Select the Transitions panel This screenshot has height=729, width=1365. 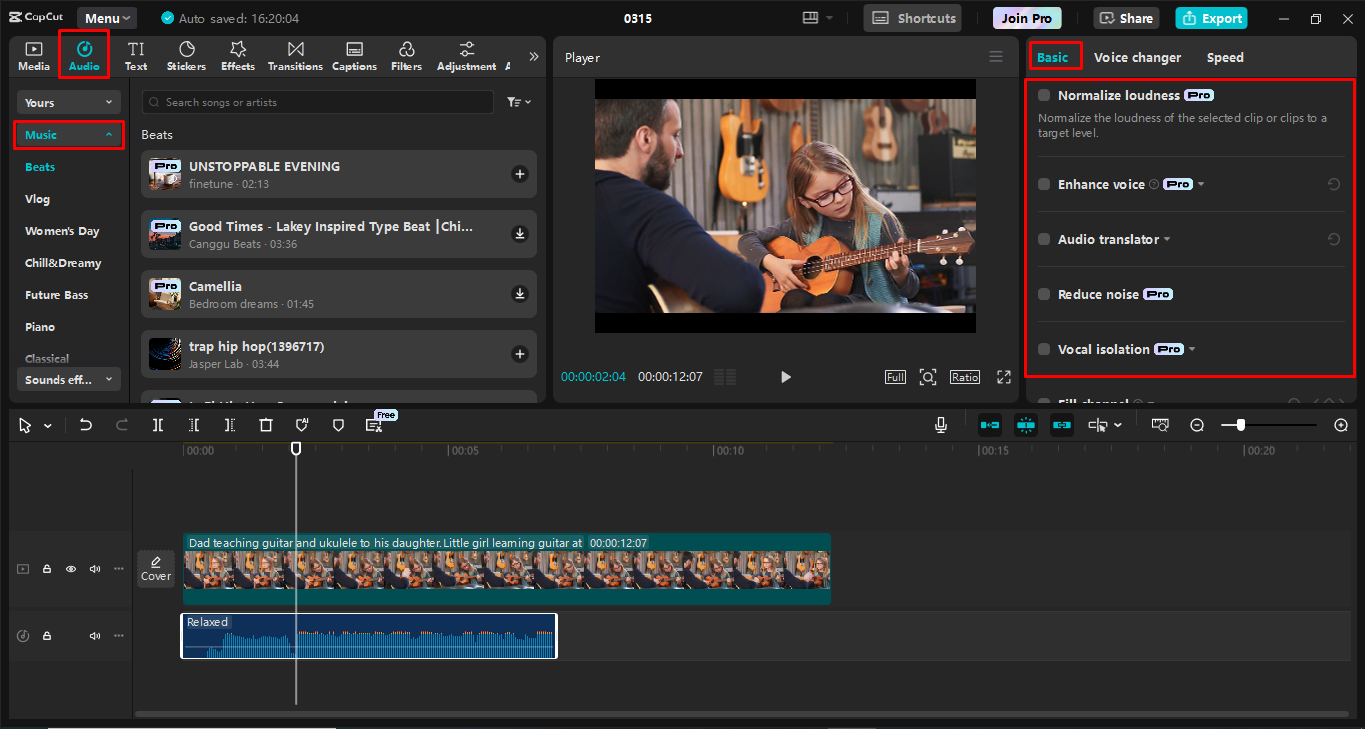[x=295, y=55]
